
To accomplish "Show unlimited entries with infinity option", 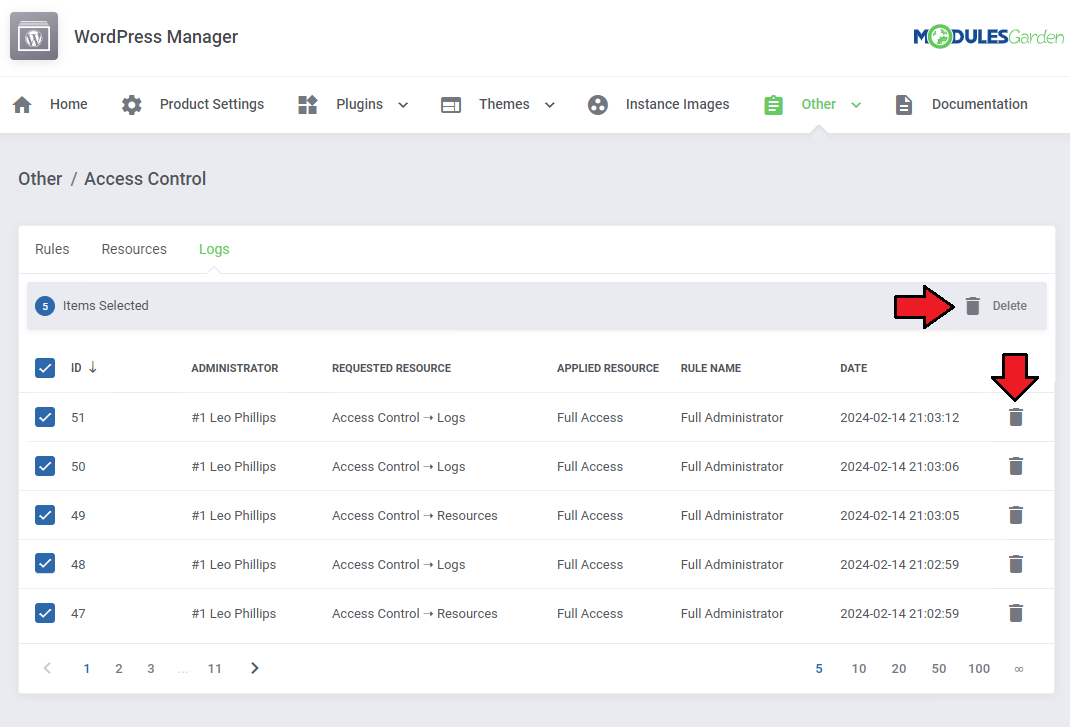I will pyautogui.click(x=1018, y=670).
